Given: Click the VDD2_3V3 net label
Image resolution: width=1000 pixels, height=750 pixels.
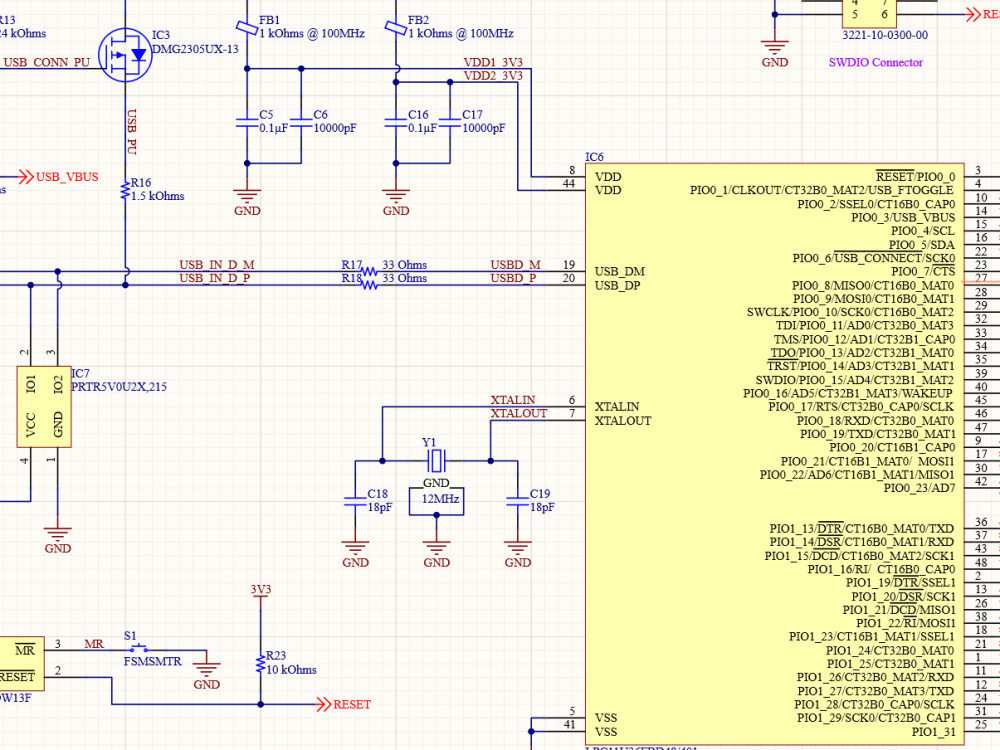Looking at the screenshot, I should [493, 75].
